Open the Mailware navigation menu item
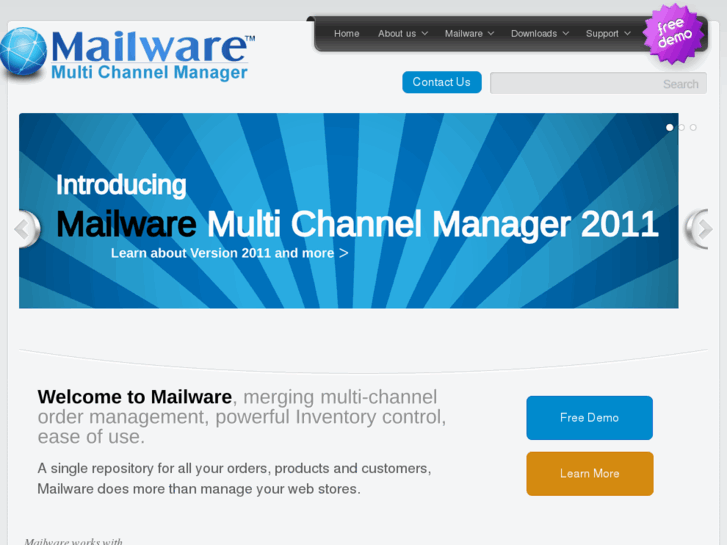 (x=464, y=33)
